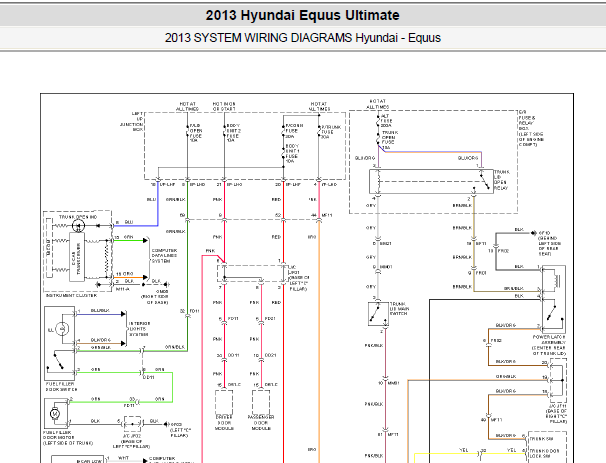The height and width of the screenshot is (463, 606).
Task: Click the TRUNK OPEN FUSE 15A label
Action: [x=390, y=140]
